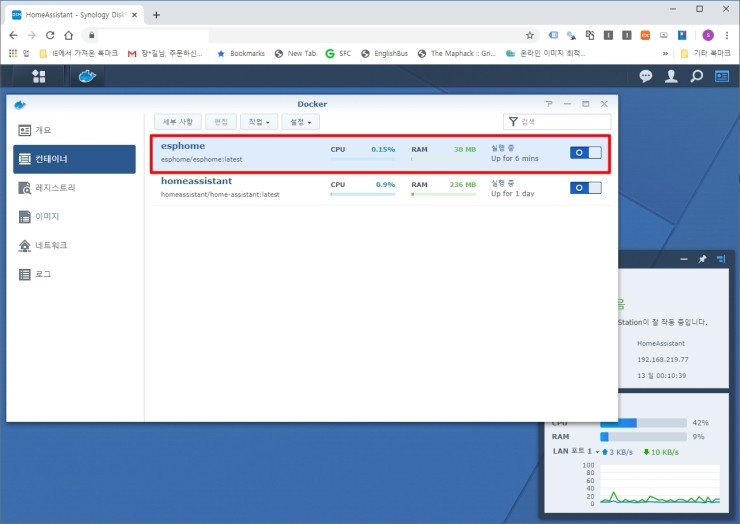Click the browser forward arrow
The height and width of the screenshot is (524, 740).
point(32,35)
